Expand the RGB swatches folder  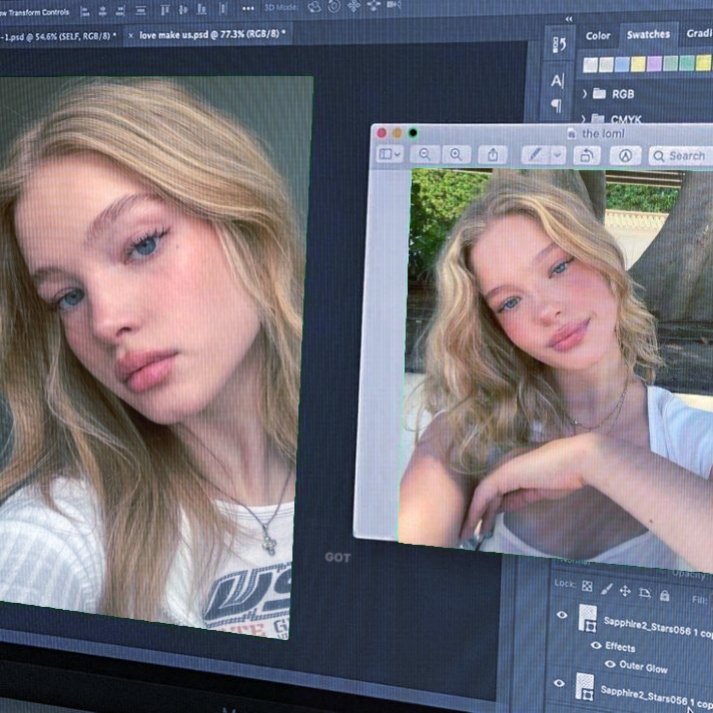[x=585, y=94]
